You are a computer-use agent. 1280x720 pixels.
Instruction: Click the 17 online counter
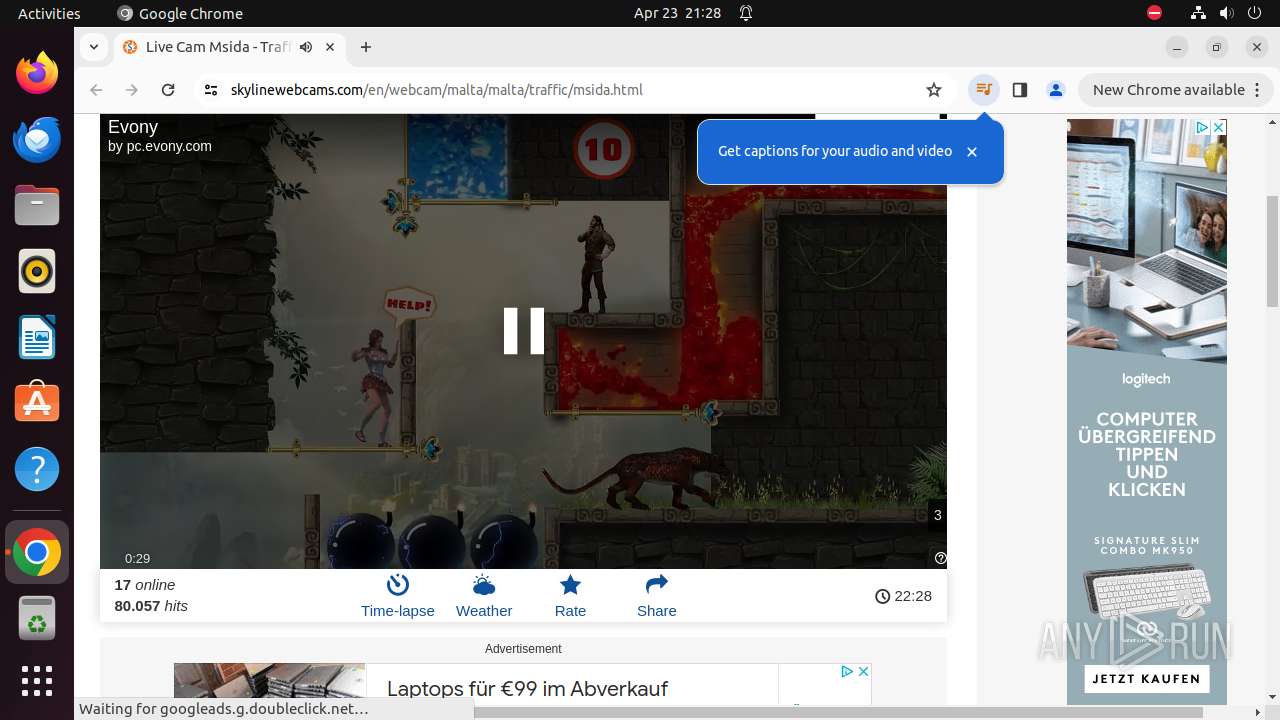click(145, 585)
